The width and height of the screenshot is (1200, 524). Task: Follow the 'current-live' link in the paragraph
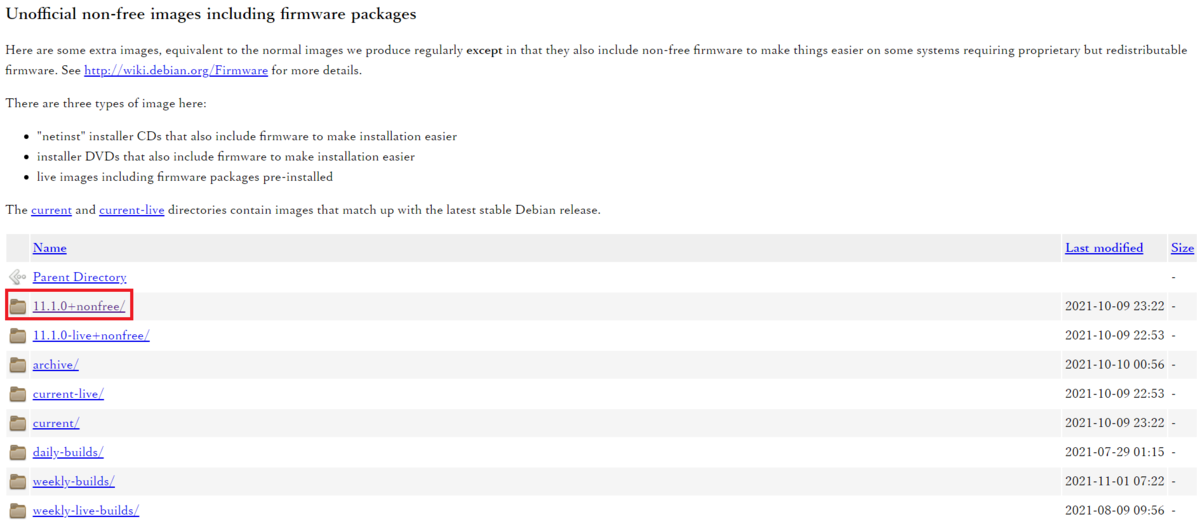click(131, 210)
